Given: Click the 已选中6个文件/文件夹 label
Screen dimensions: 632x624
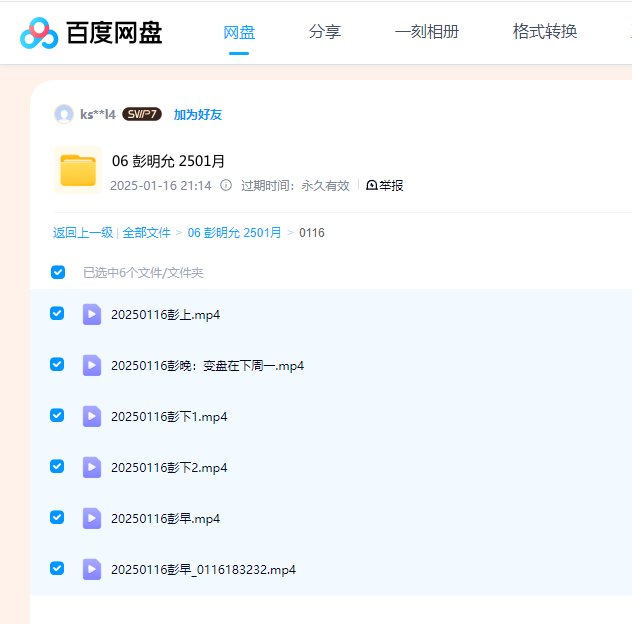Looking at the screenshot, I should tap(143, 272).
